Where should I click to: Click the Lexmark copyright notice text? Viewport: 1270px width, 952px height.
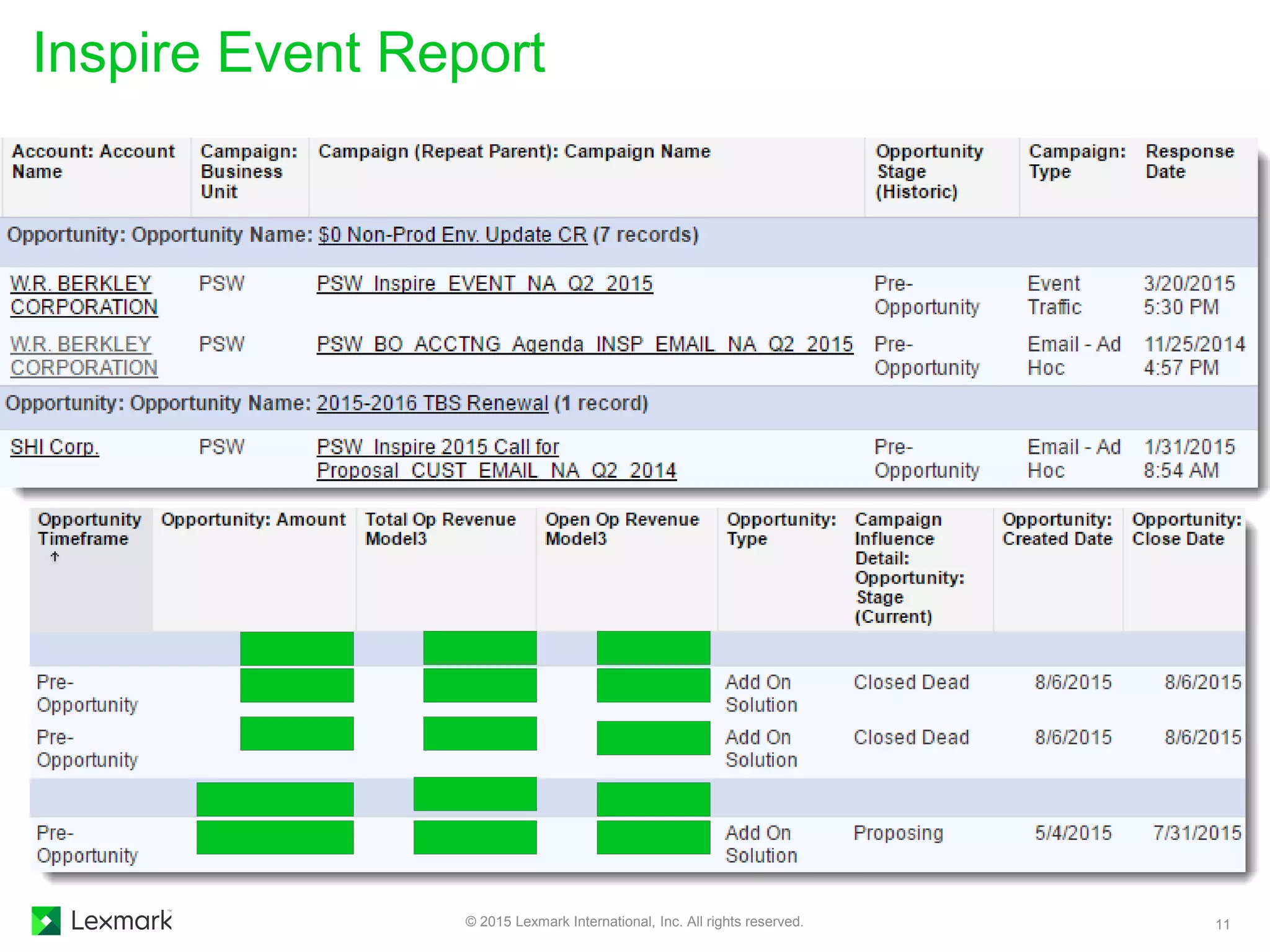pyautogui.click(x=634, y=922)
